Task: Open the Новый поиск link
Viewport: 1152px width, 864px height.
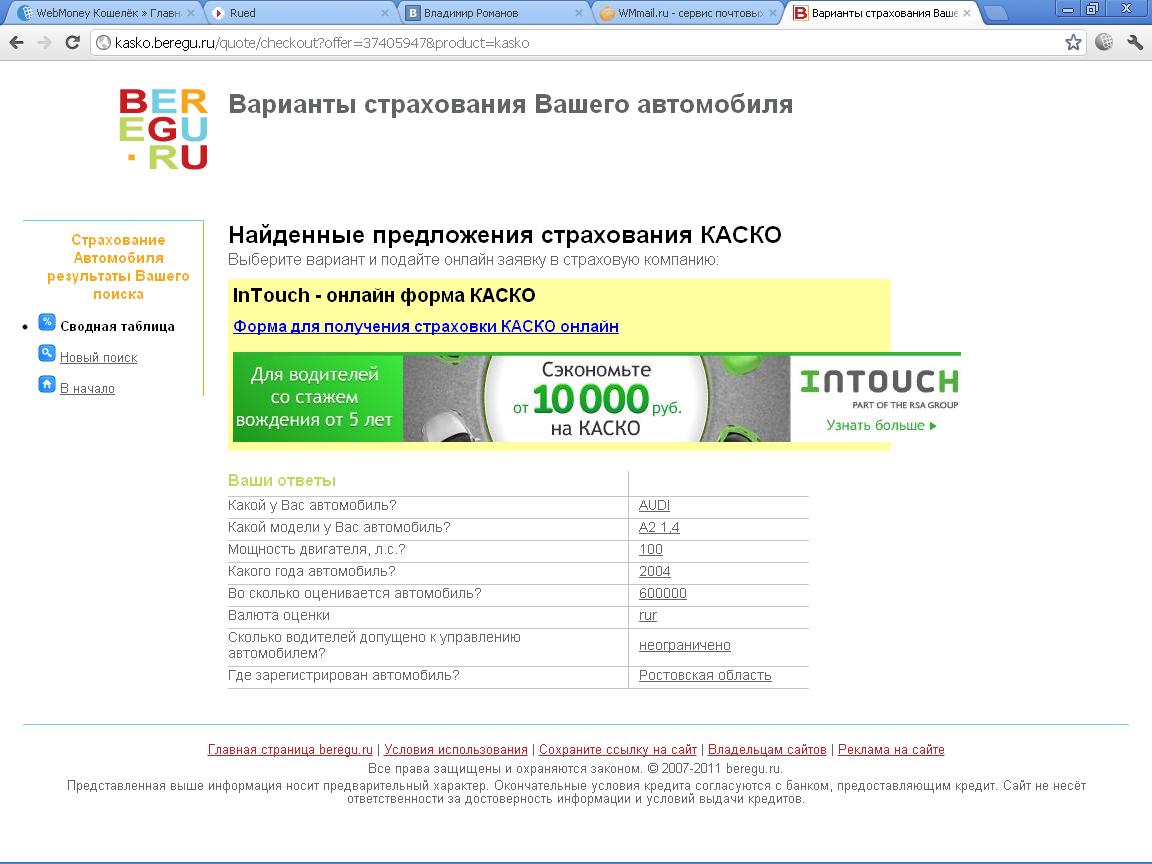Action: (x=98, y=358)
